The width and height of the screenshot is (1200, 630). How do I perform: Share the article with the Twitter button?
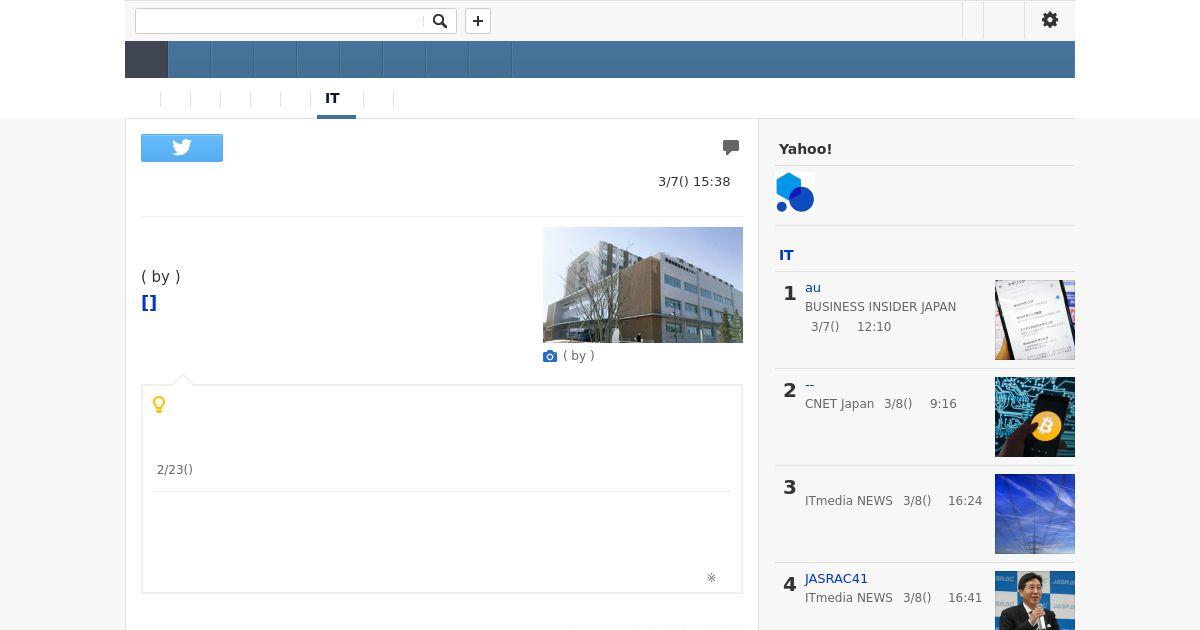tap(182, 148)
